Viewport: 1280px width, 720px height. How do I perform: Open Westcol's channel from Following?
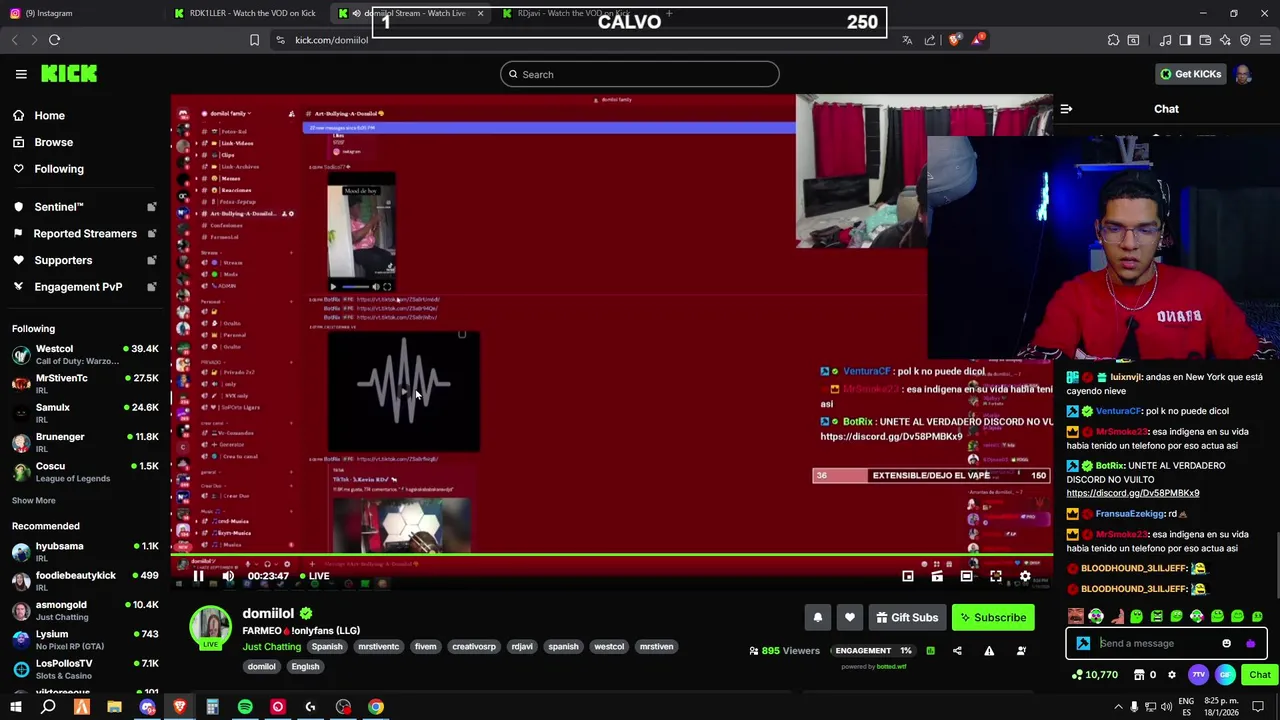pyautogui.click(x=85, y=354)
